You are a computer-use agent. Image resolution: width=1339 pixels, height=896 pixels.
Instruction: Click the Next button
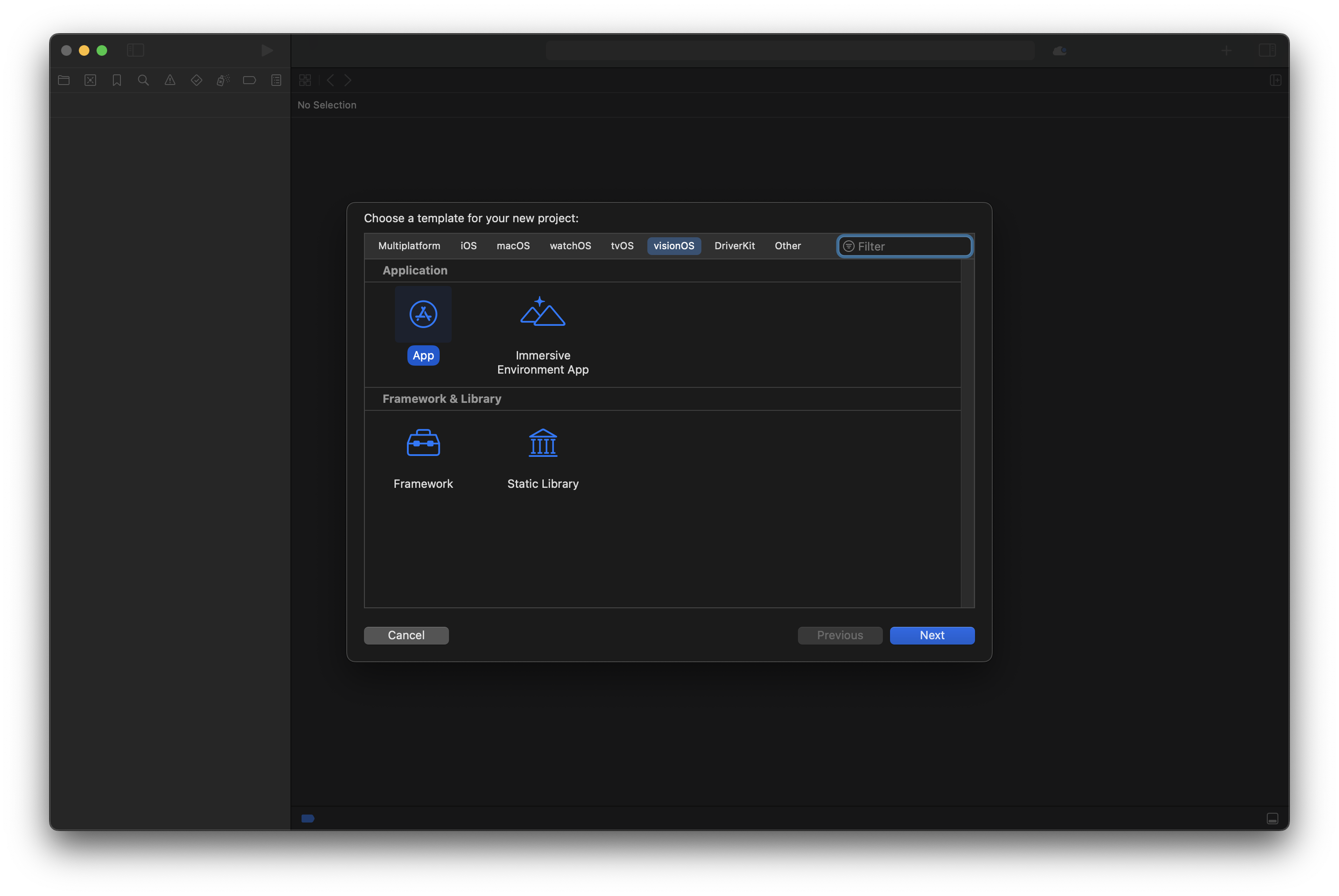point(932,635)
